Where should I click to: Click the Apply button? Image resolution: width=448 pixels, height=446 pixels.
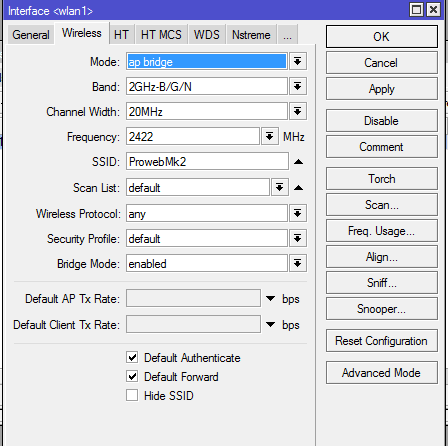[x=382, y=89]
